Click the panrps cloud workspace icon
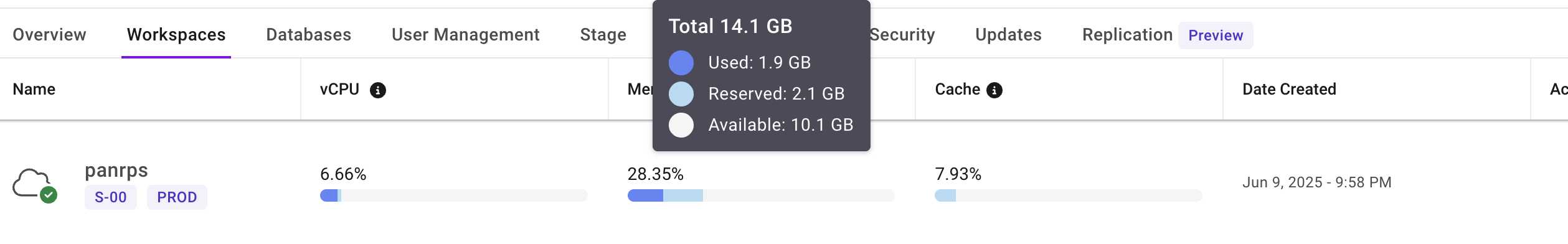This screenshot has width=1568, height=244. click(32, 183)
